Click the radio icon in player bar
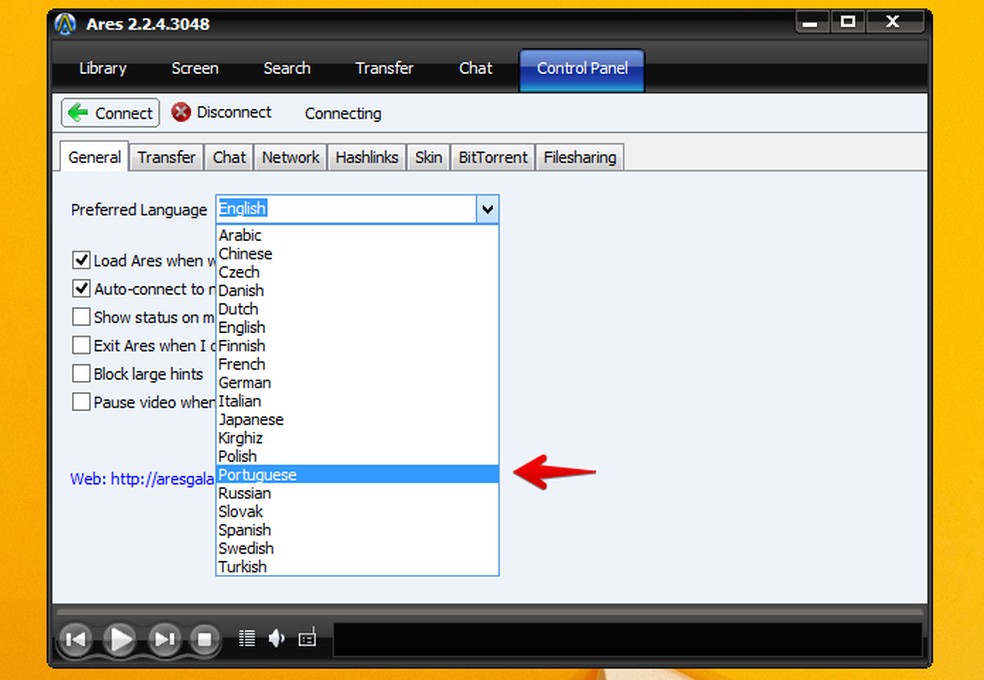This screenshot has height=680, width=984. (x=307, y=637)
